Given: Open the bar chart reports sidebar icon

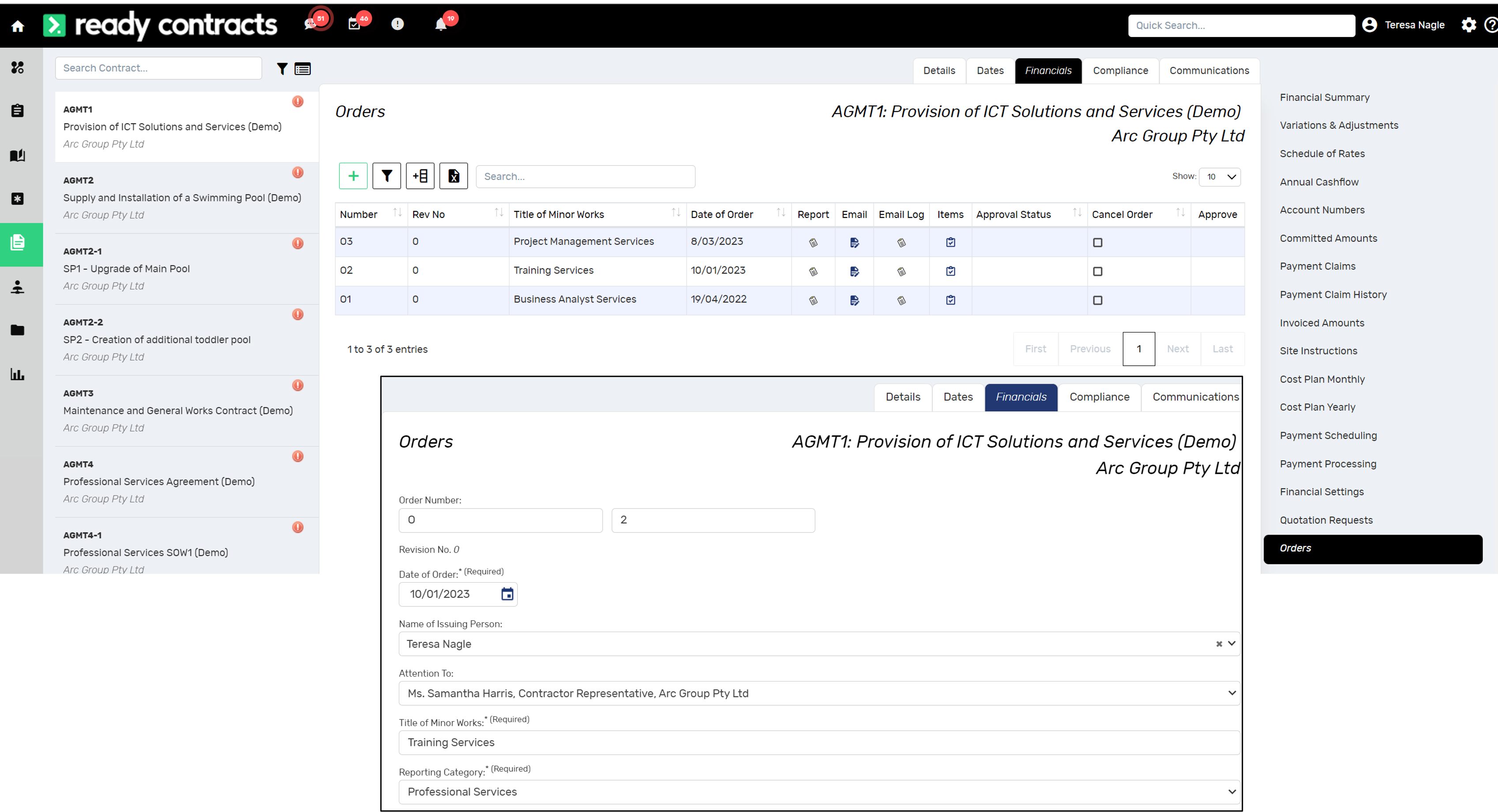Looking at the screenshot, I should point(18,374).
